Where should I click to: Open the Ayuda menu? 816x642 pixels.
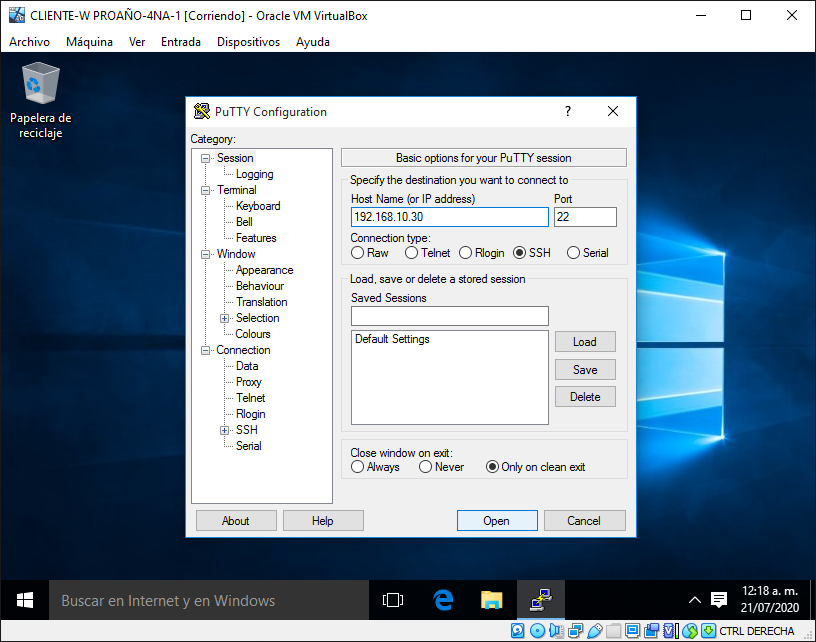pyautogui.click(x=313, y=42)
